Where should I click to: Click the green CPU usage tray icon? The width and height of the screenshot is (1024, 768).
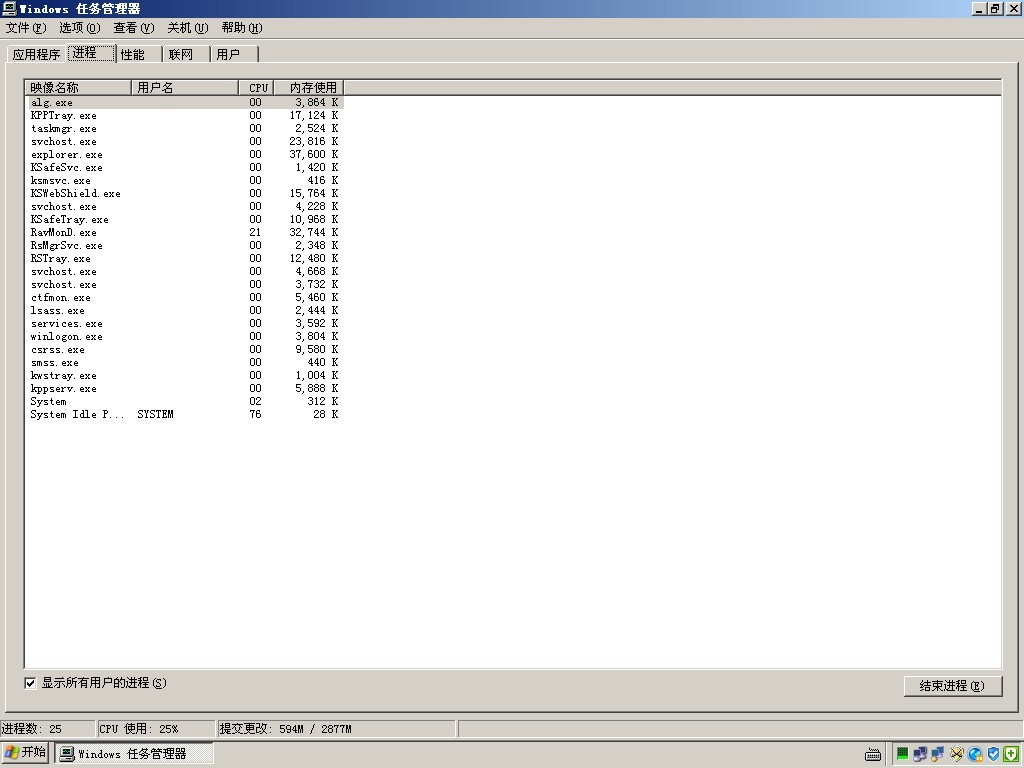click(902, 754)
